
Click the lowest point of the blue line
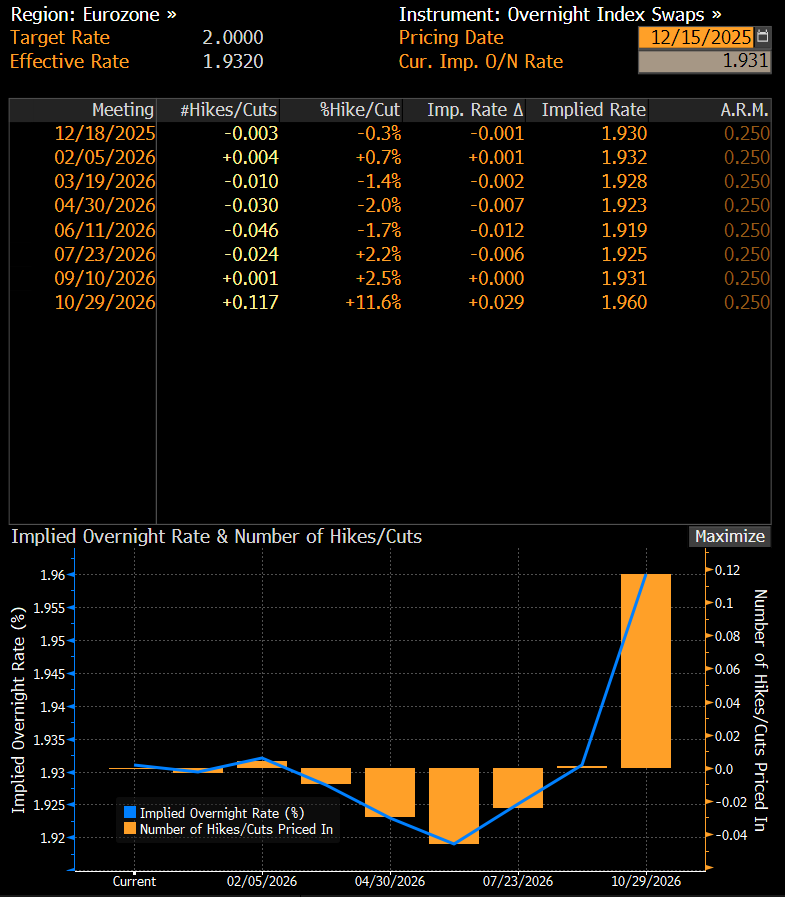454,844
